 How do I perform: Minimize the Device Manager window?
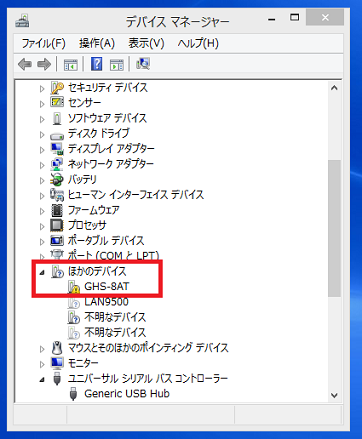pos(272,19)
